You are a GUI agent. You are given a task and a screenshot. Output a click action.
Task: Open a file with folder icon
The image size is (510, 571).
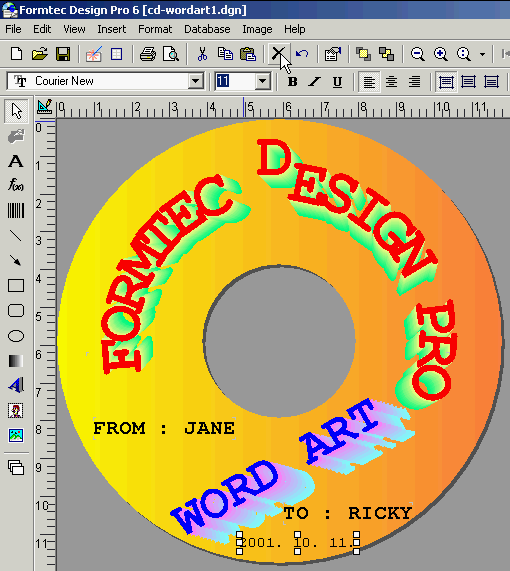(39, 54)
